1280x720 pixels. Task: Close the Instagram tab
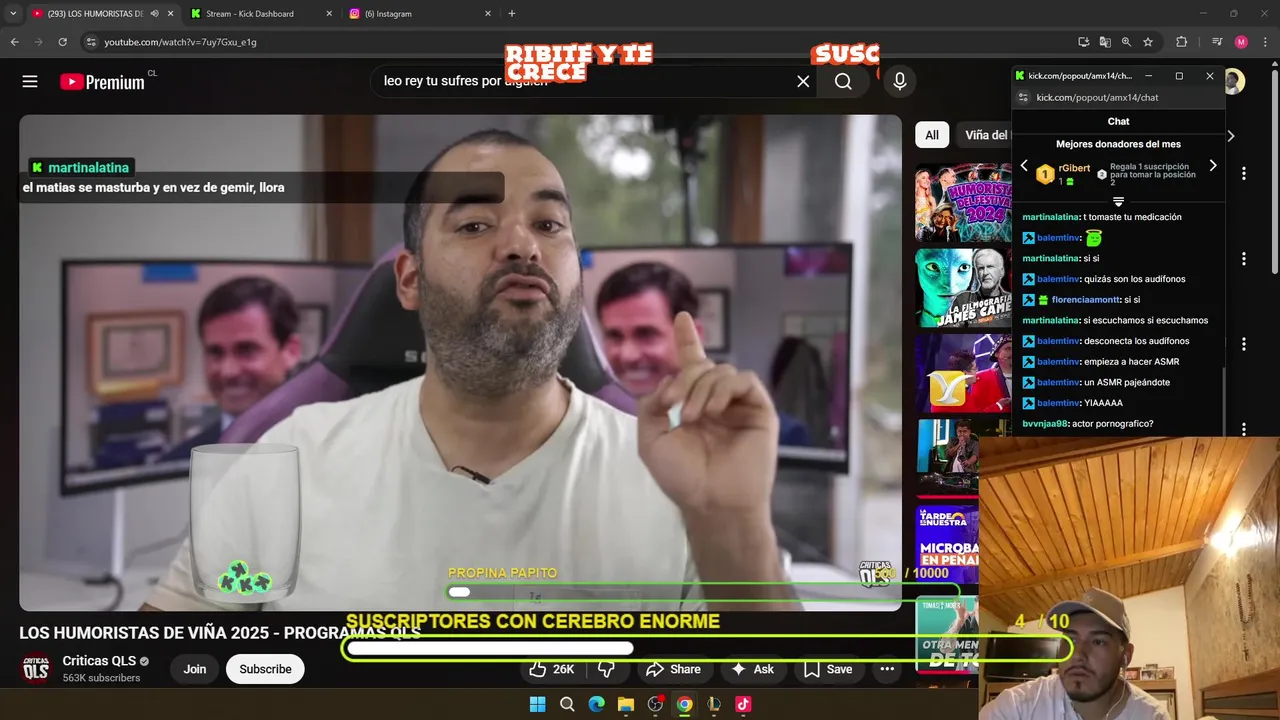(x=488, y=14)
